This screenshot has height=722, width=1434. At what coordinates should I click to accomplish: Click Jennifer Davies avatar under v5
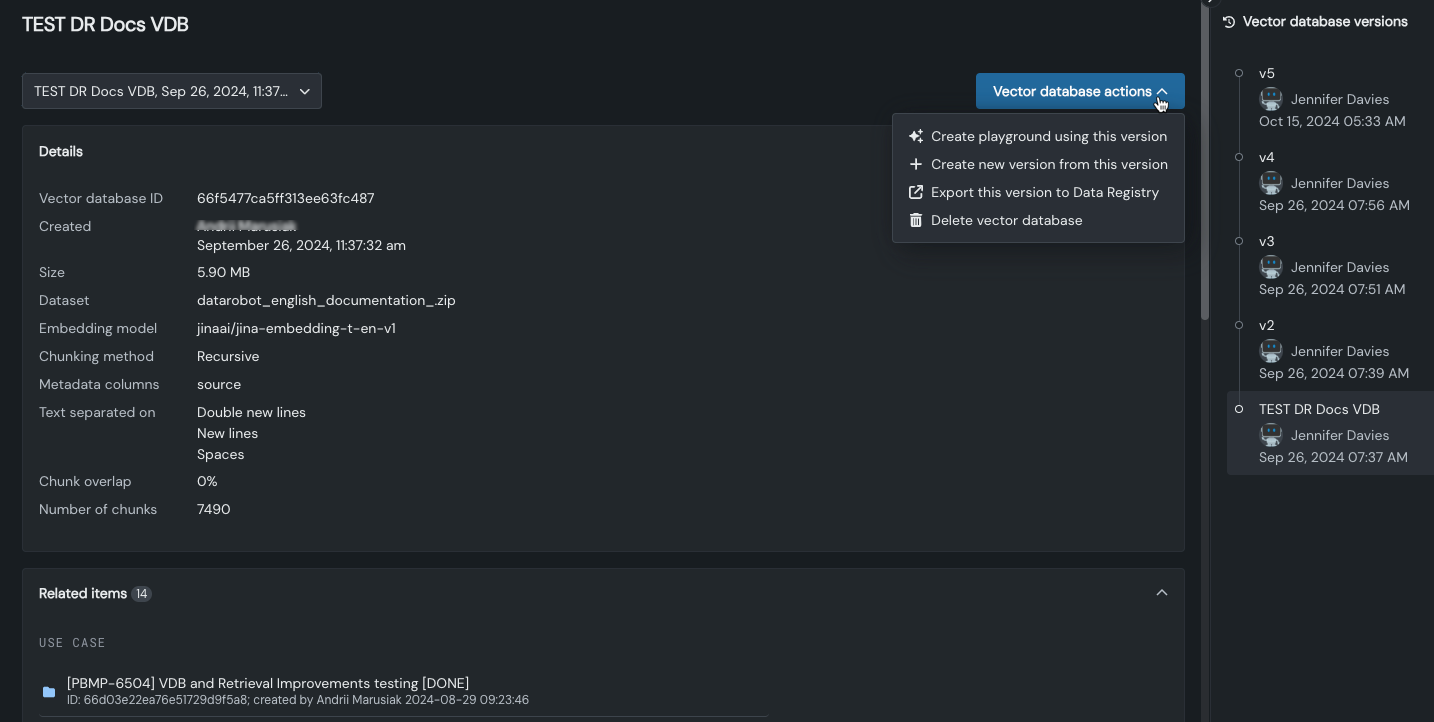point(1271,99)
